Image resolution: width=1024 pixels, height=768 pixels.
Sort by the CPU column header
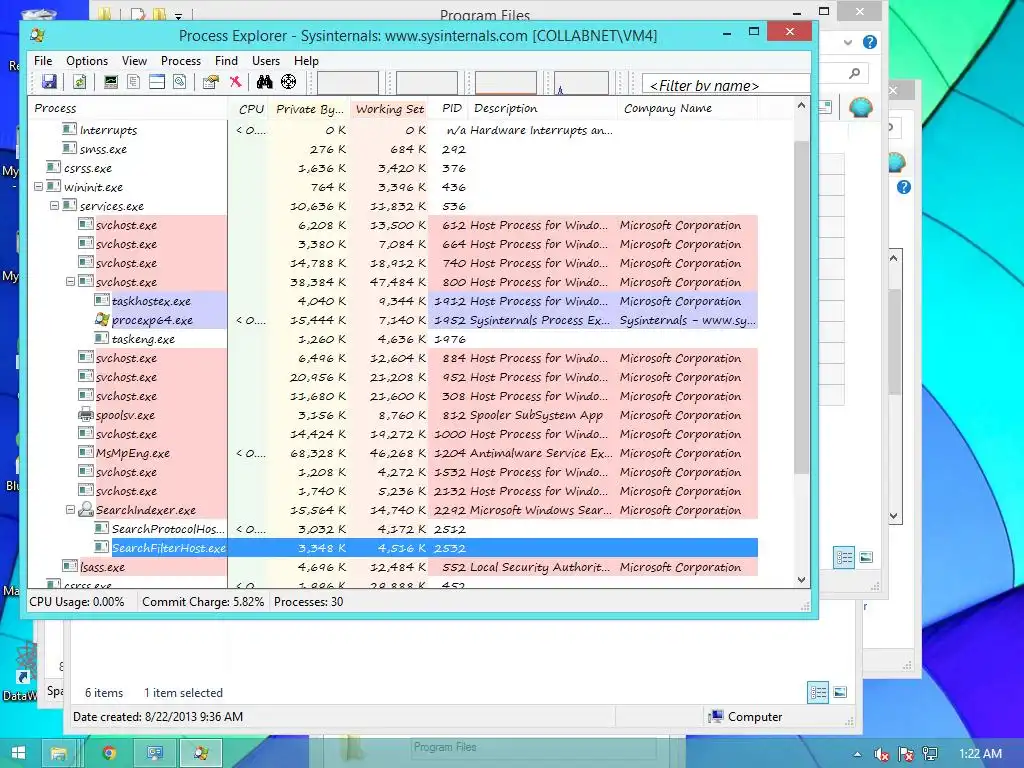(x=248, y=108)
